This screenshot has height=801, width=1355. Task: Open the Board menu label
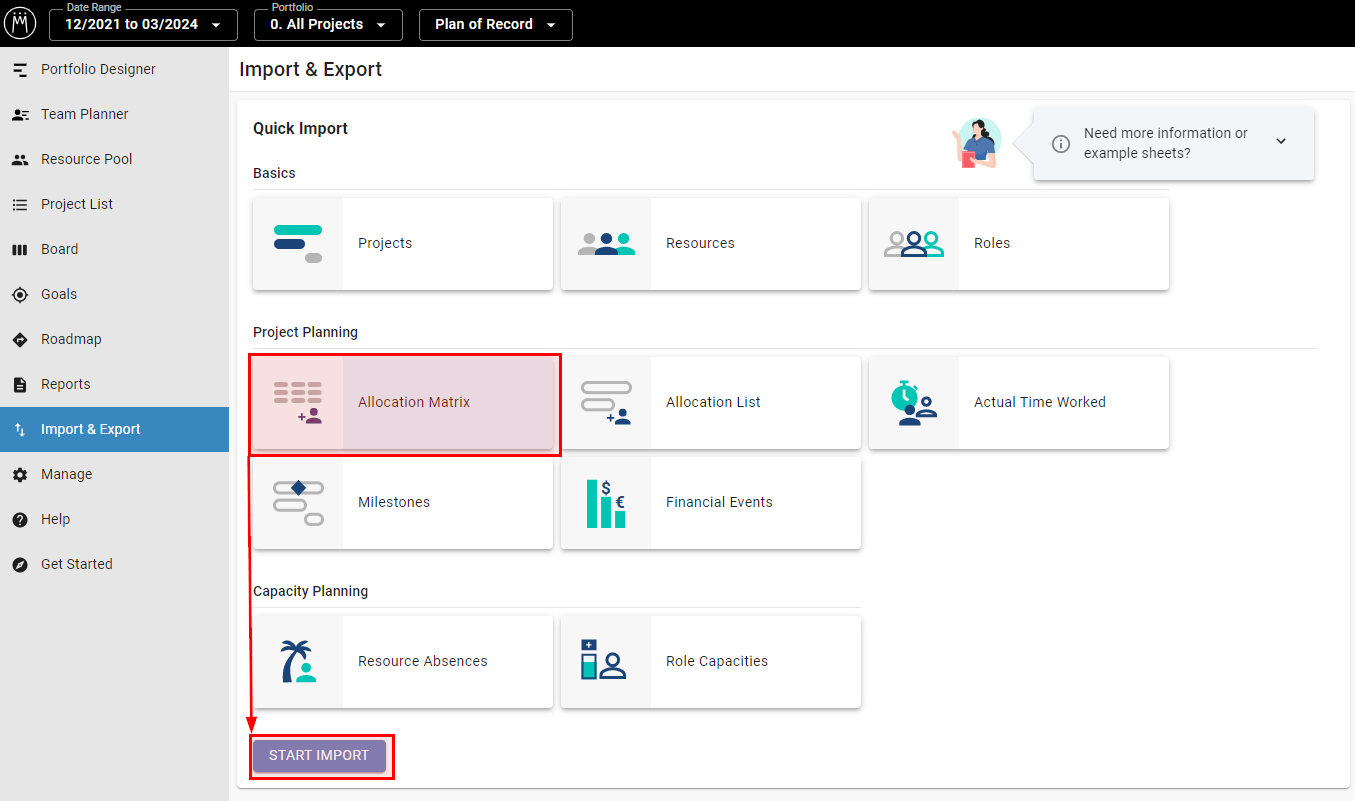tap(59, 249)
